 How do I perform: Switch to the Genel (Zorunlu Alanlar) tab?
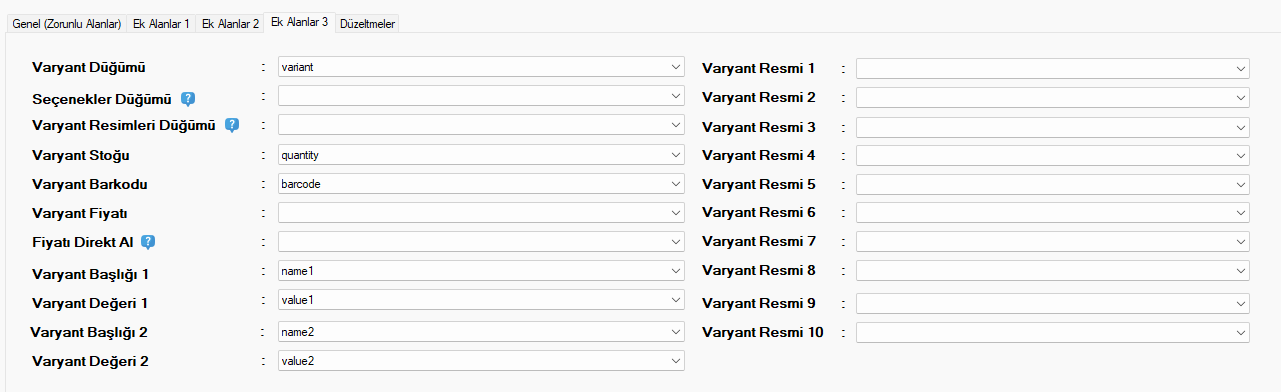coord(67,23)
